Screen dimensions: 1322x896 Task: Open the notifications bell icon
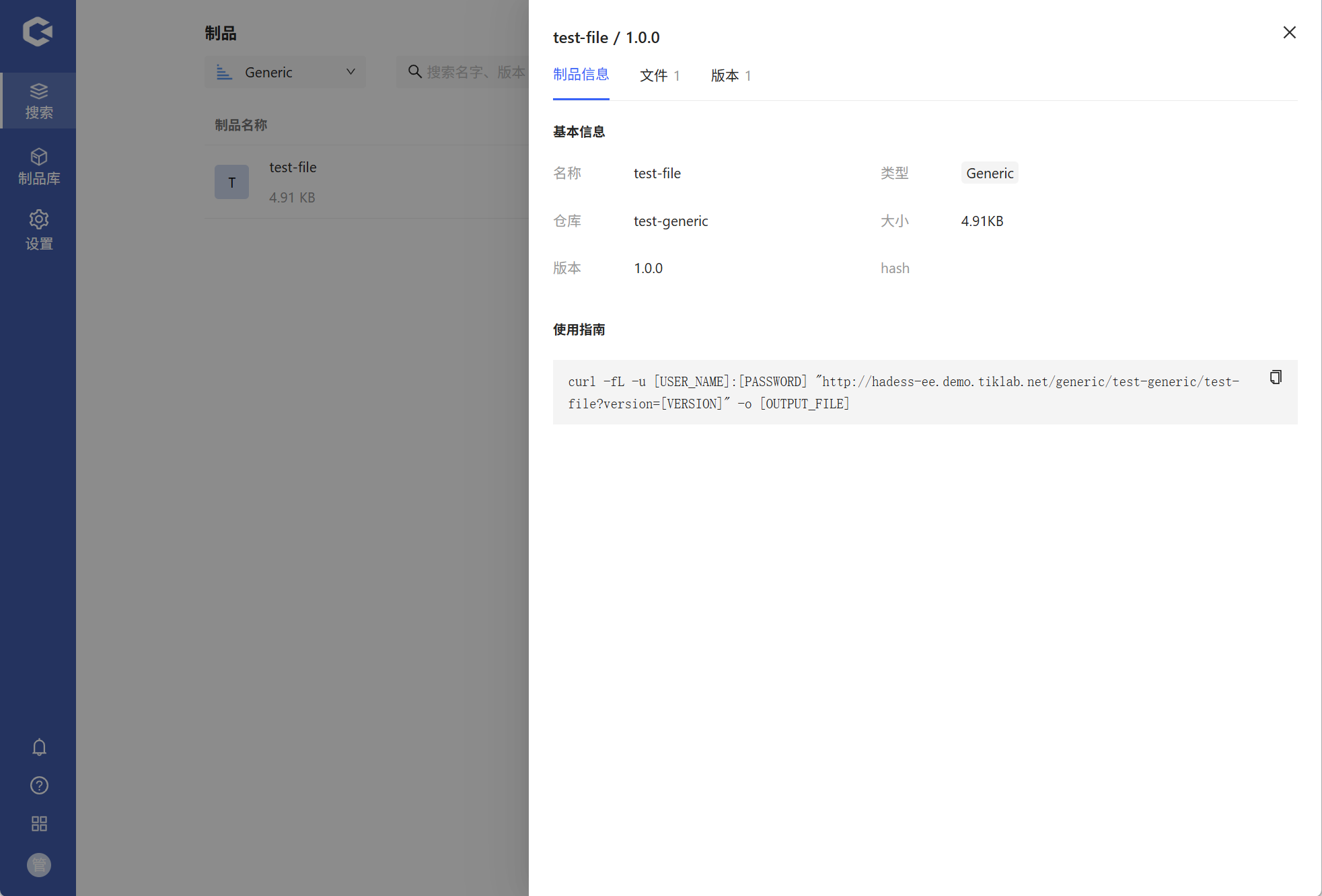coord(39,747)
